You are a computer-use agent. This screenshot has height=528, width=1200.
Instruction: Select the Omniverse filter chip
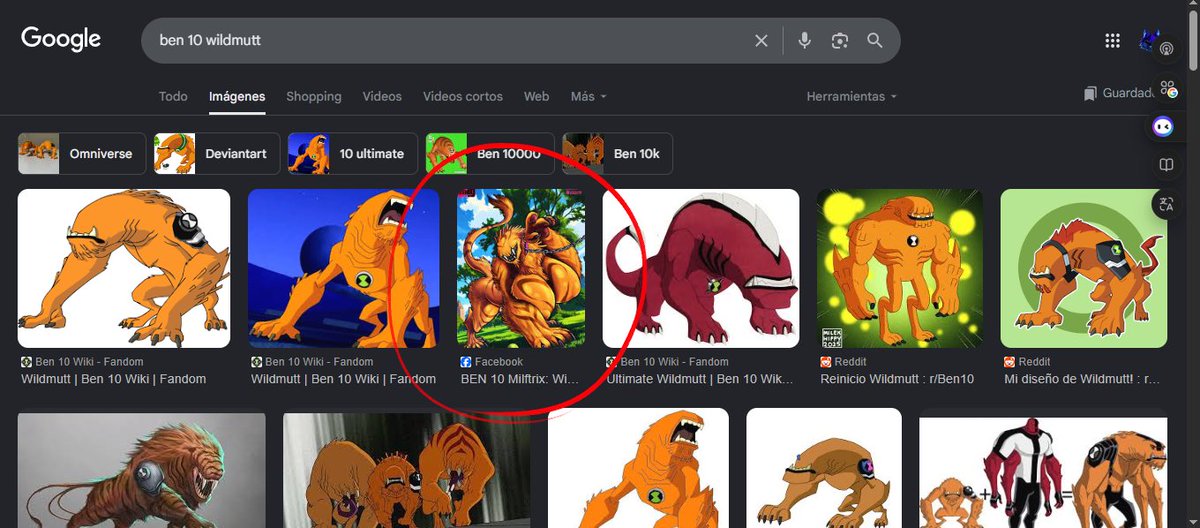[82, 154]
